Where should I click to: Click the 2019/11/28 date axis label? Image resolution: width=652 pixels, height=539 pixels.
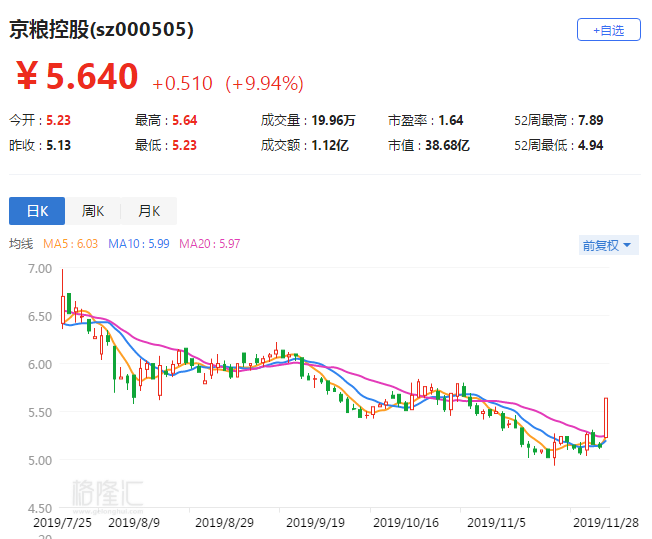(606, 522)
